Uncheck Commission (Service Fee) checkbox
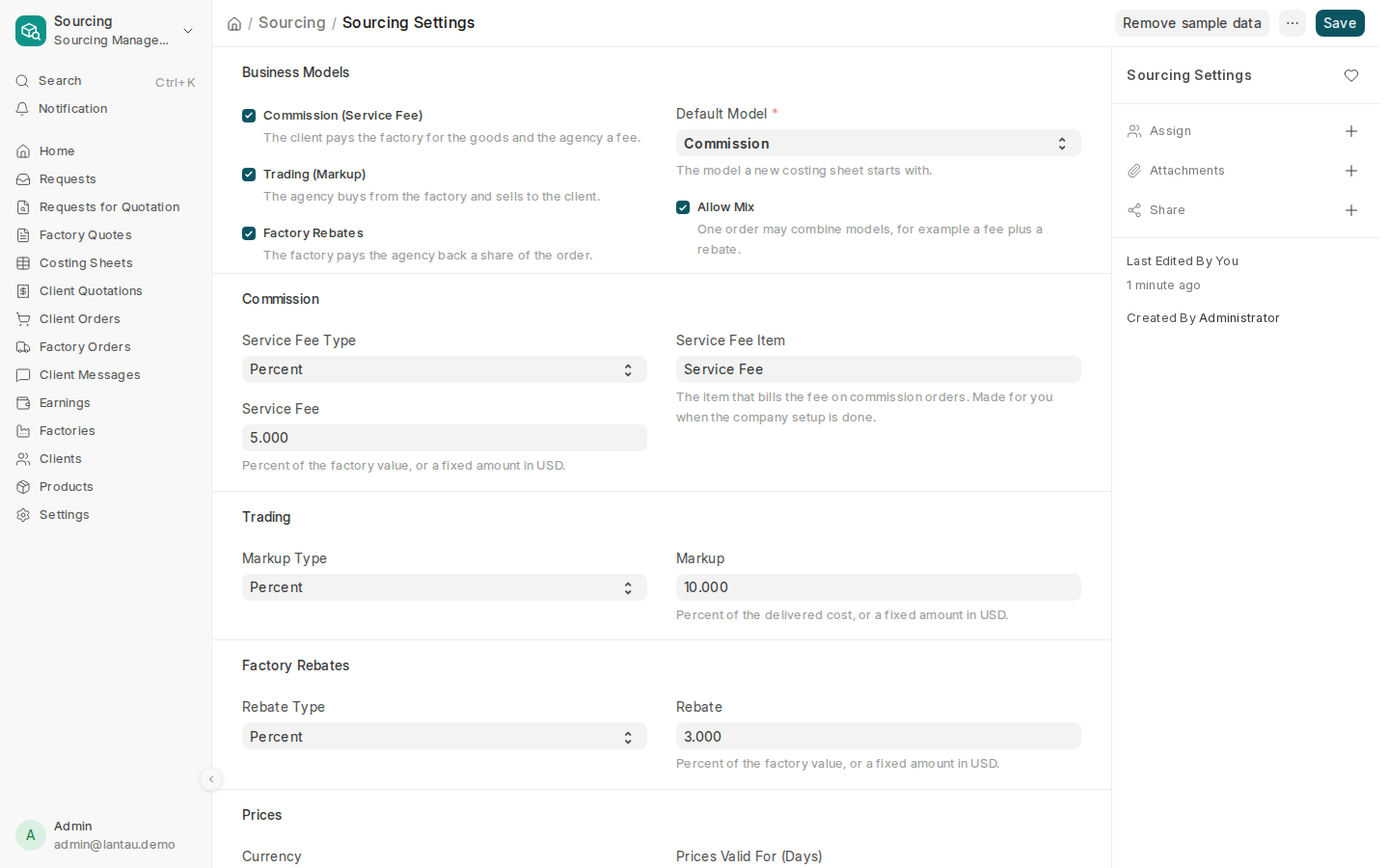Viewport: 1389px width, 868px height. tap(249, 116)
